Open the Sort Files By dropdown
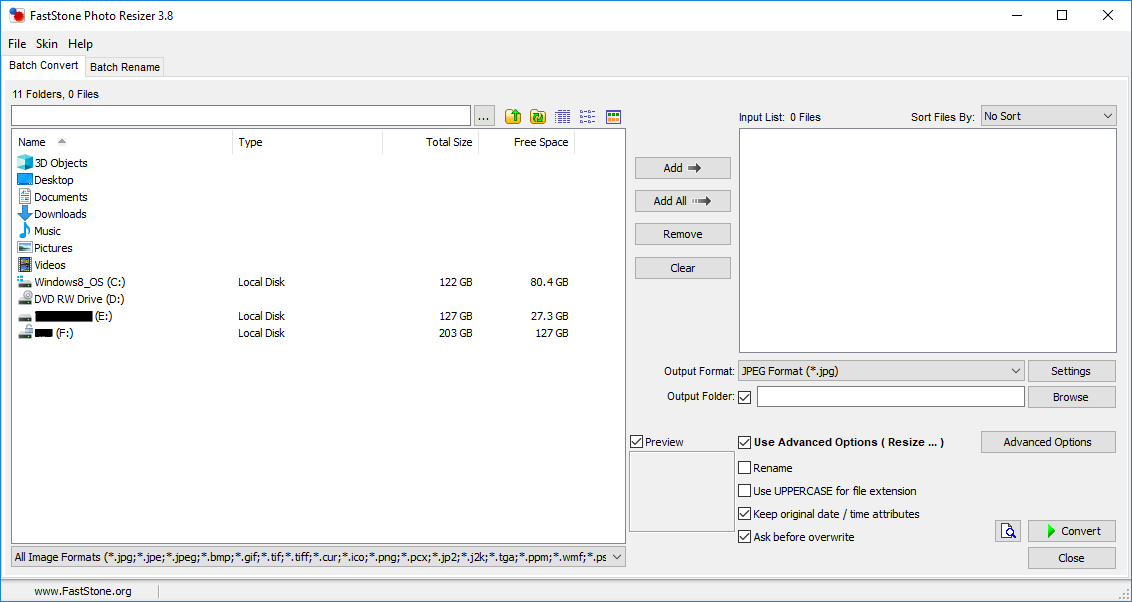 (1048, 117)
